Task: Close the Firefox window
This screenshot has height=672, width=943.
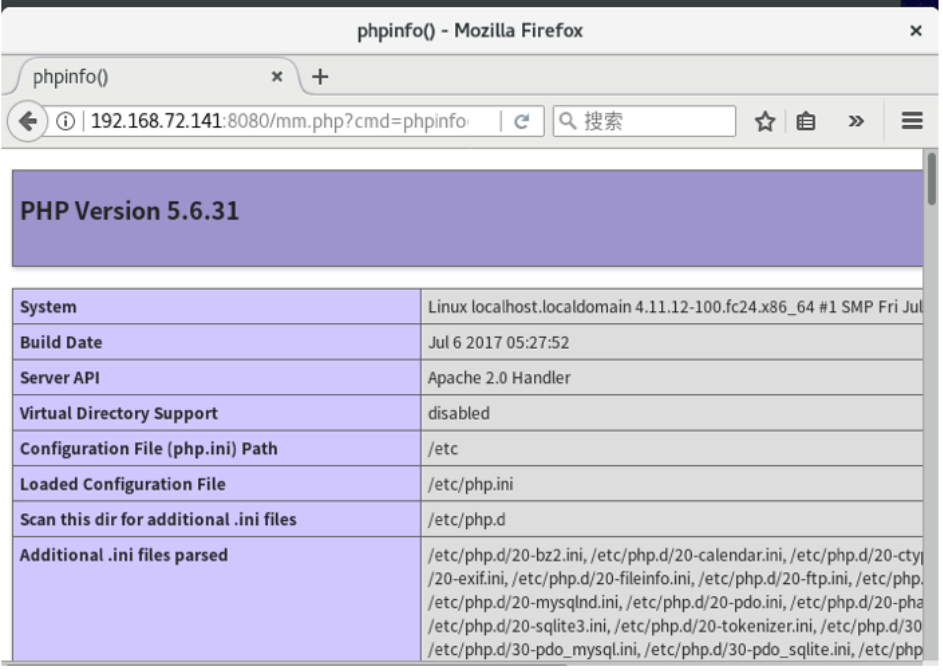Action: (915, 31)
